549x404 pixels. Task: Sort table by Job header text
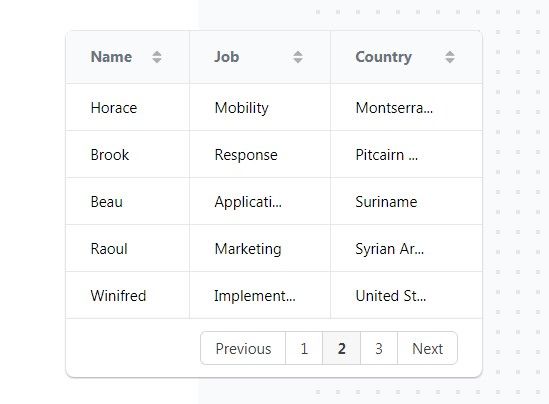pos(227,57)
